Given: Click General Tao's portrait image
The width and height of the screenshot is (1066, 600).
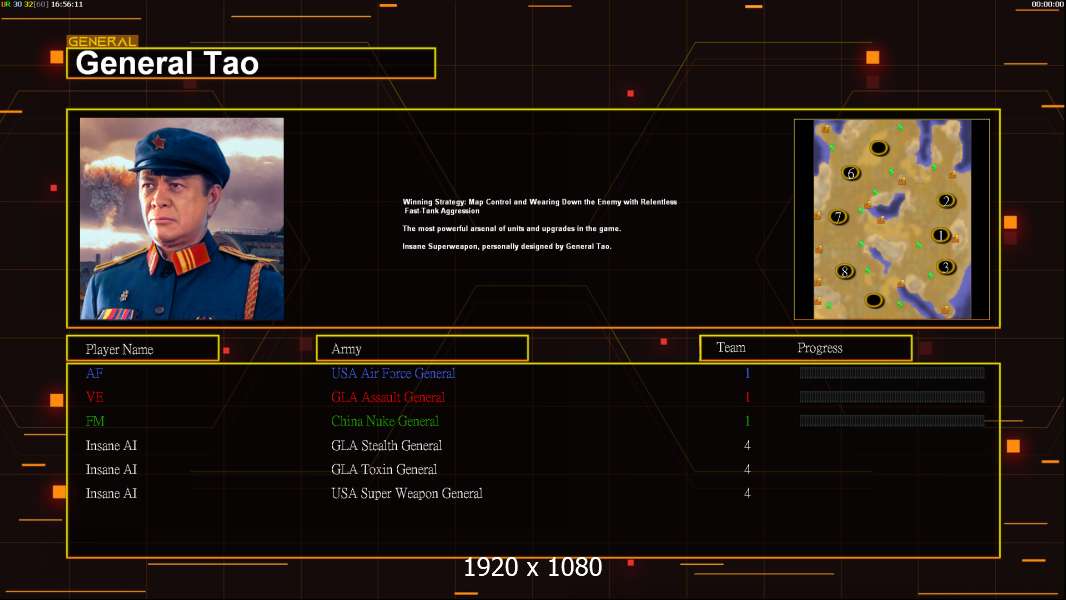Looking at the screenshot, I should click(182, 219).
